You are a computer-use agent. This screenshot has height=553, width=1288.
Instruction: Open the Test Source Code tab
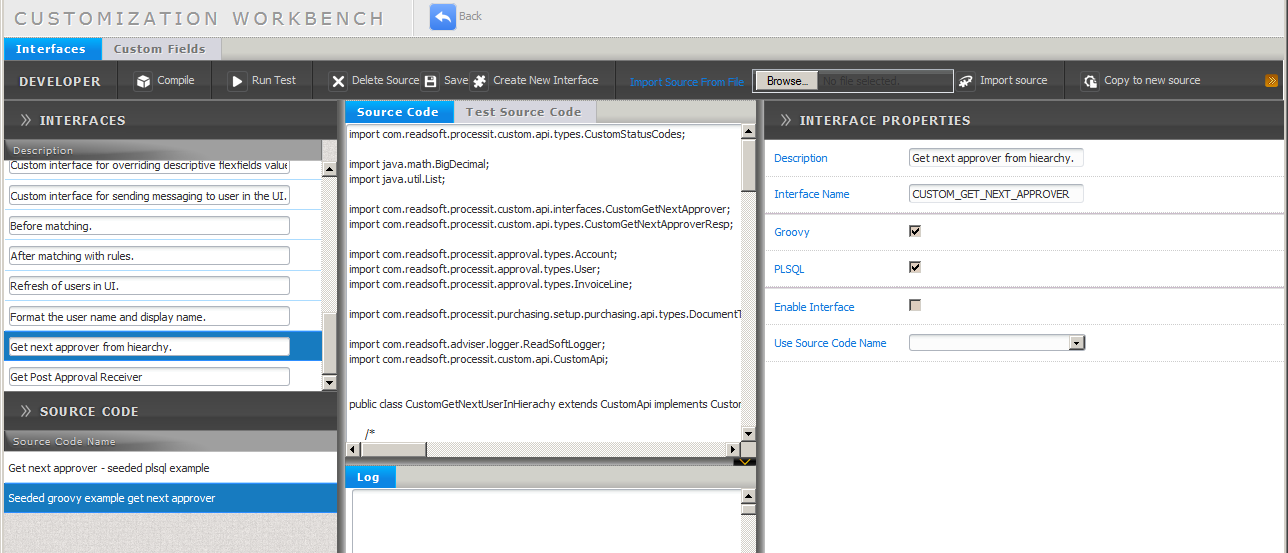click(x=523, y=112)
